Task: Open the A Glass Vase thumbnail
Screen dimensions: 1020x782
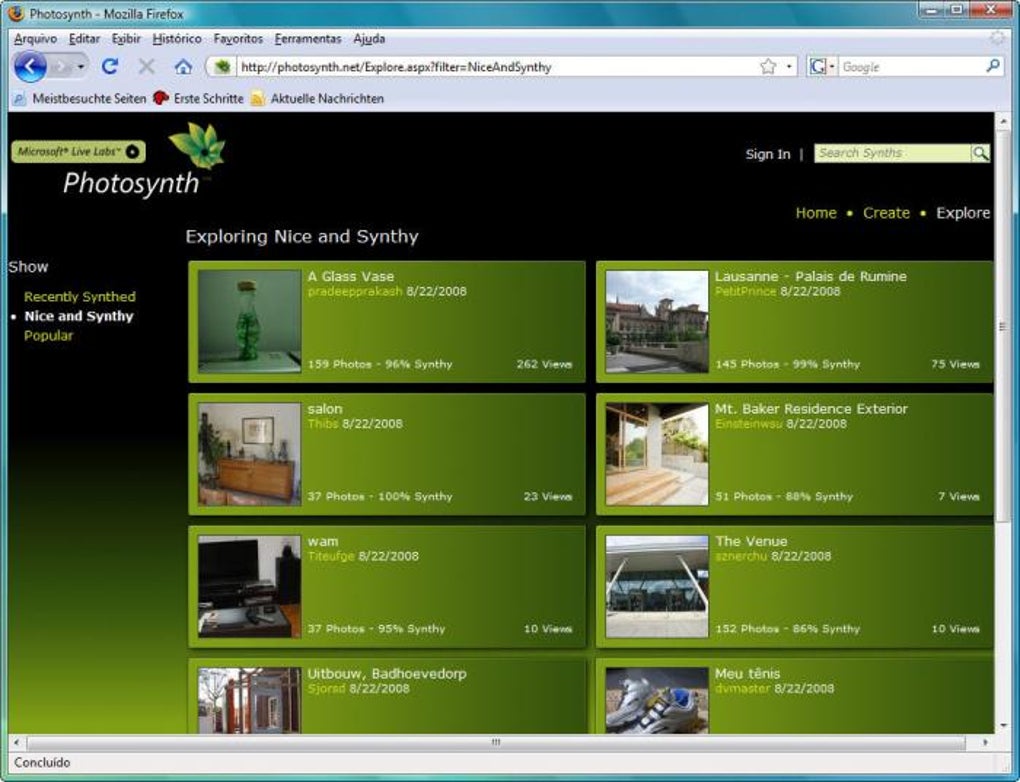Action: click(x=249, y=321)
